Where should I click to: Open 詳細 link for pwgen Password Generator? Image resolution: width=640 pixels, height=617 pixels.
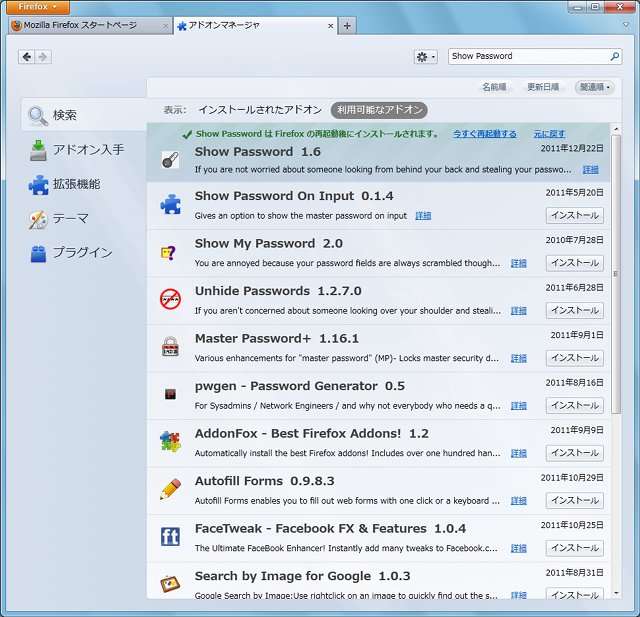518,406
